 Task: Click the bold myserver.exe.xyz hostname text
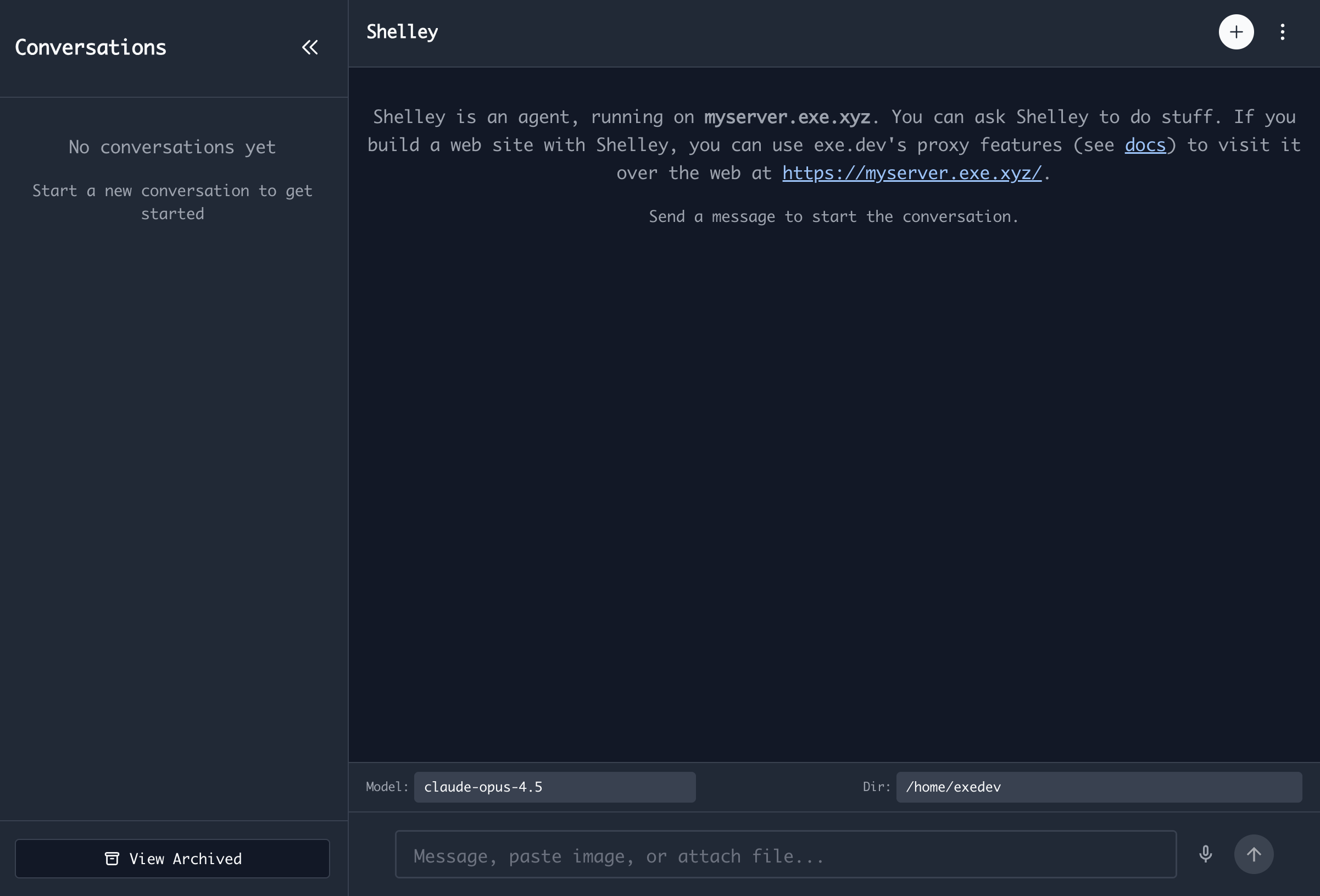click(787, 117)
